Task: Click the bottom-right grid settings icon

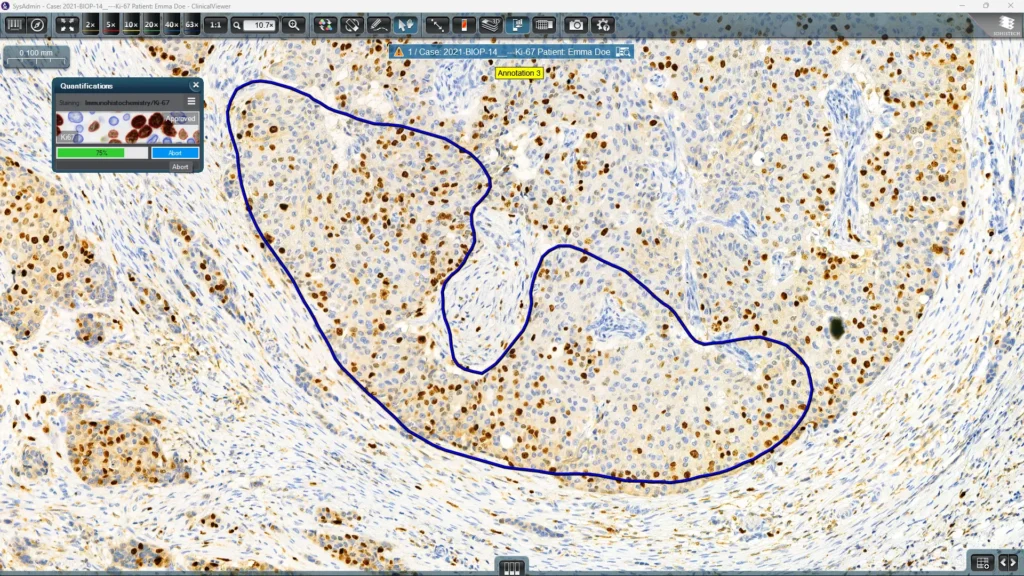Action: (982, 562)
